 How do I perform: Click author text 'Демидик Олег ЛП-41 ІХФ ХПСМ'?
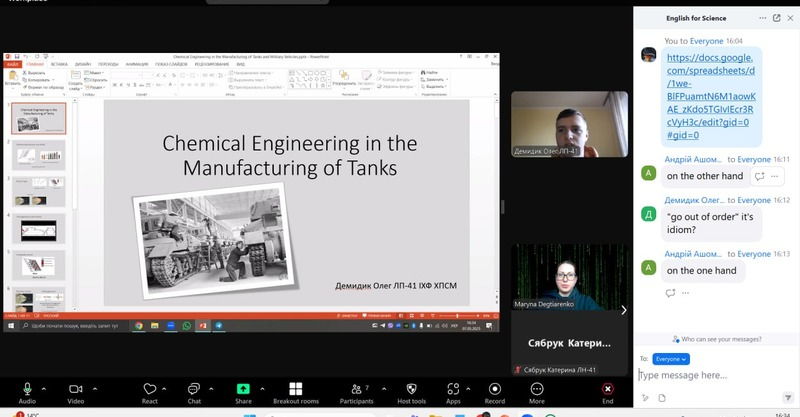pyautogui.click(x=396, y=286)
